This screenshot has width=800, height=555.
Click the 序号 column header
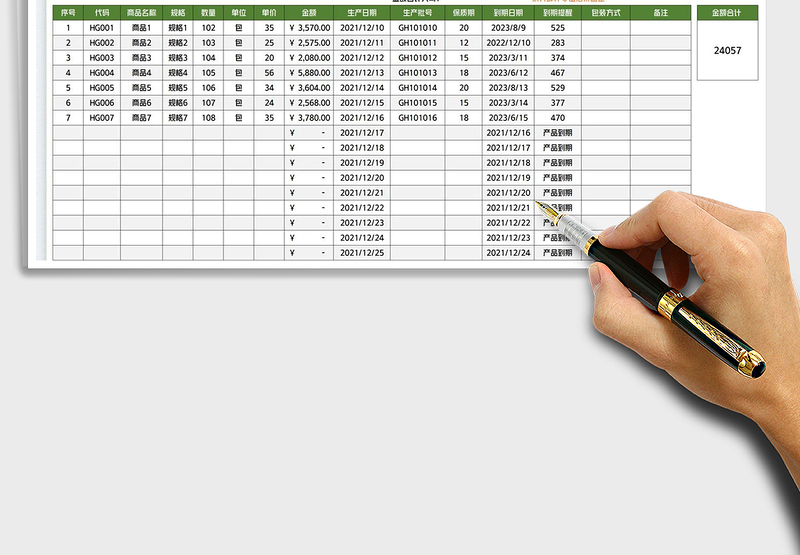tap(68, 13)
